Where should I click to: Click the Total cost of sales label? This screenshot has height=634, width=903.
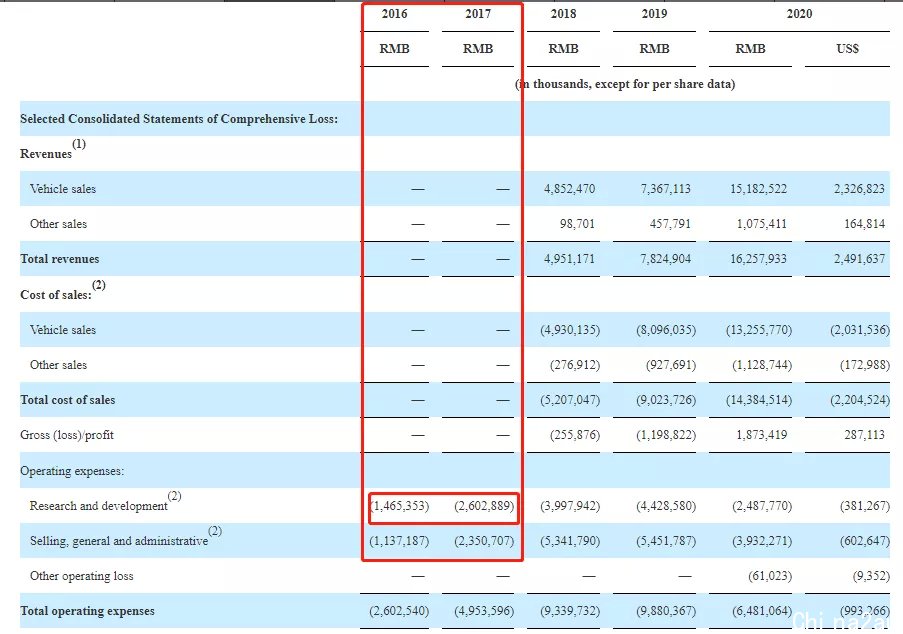(x=67, y=400)
